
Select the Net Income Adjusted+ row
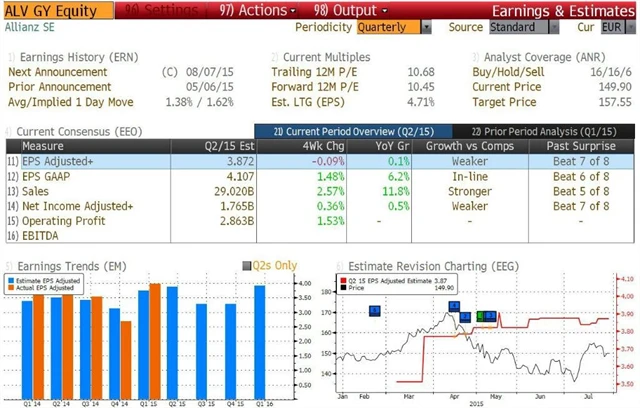pos(320,206)
